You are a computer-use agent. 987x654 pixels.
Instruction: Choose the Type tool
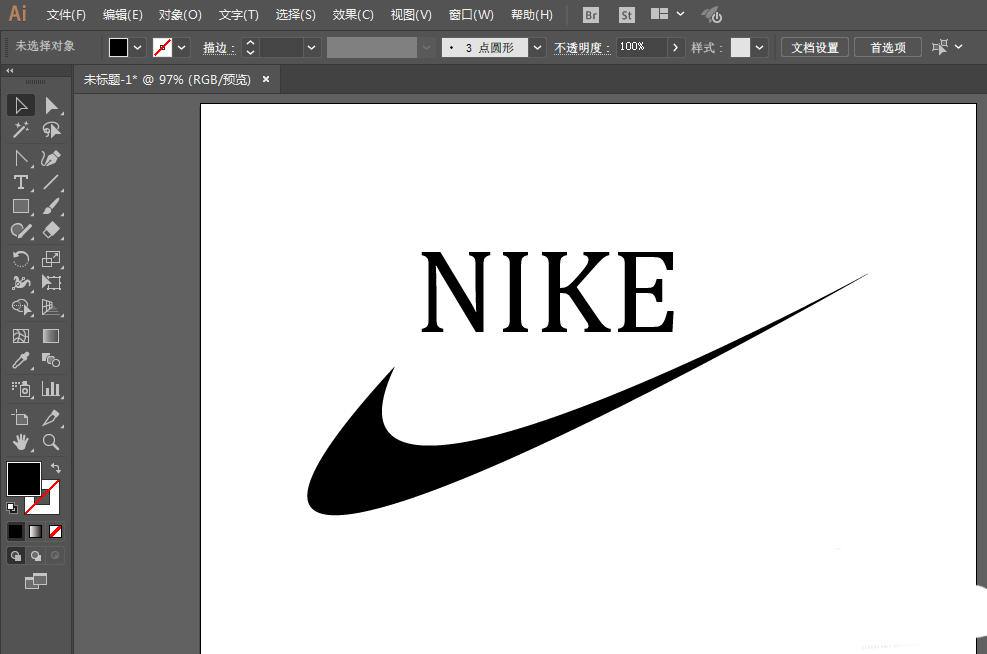(x=21, y=183)
